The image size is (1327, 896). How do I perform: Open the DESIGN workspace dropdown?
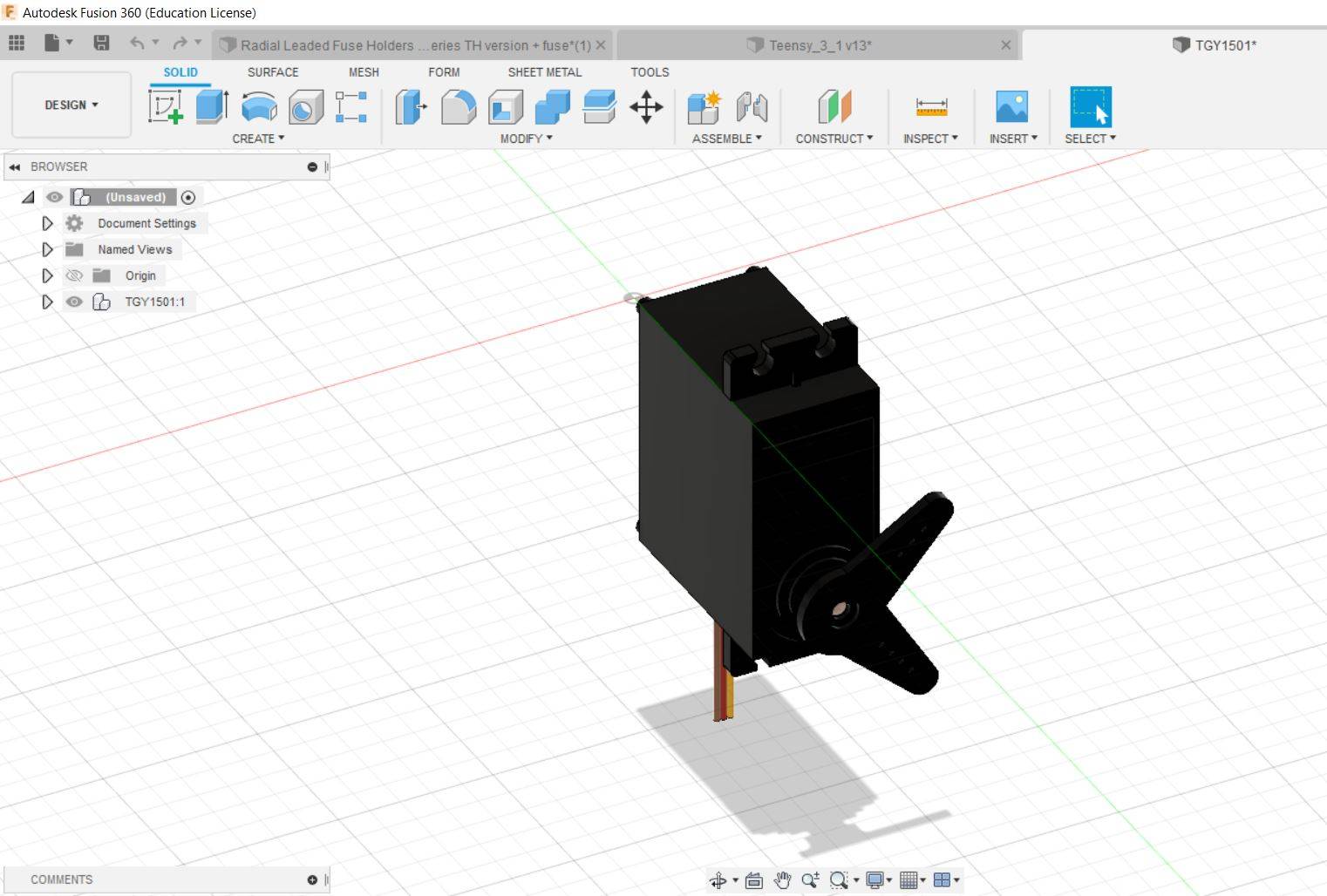click(x=71, y=105)
